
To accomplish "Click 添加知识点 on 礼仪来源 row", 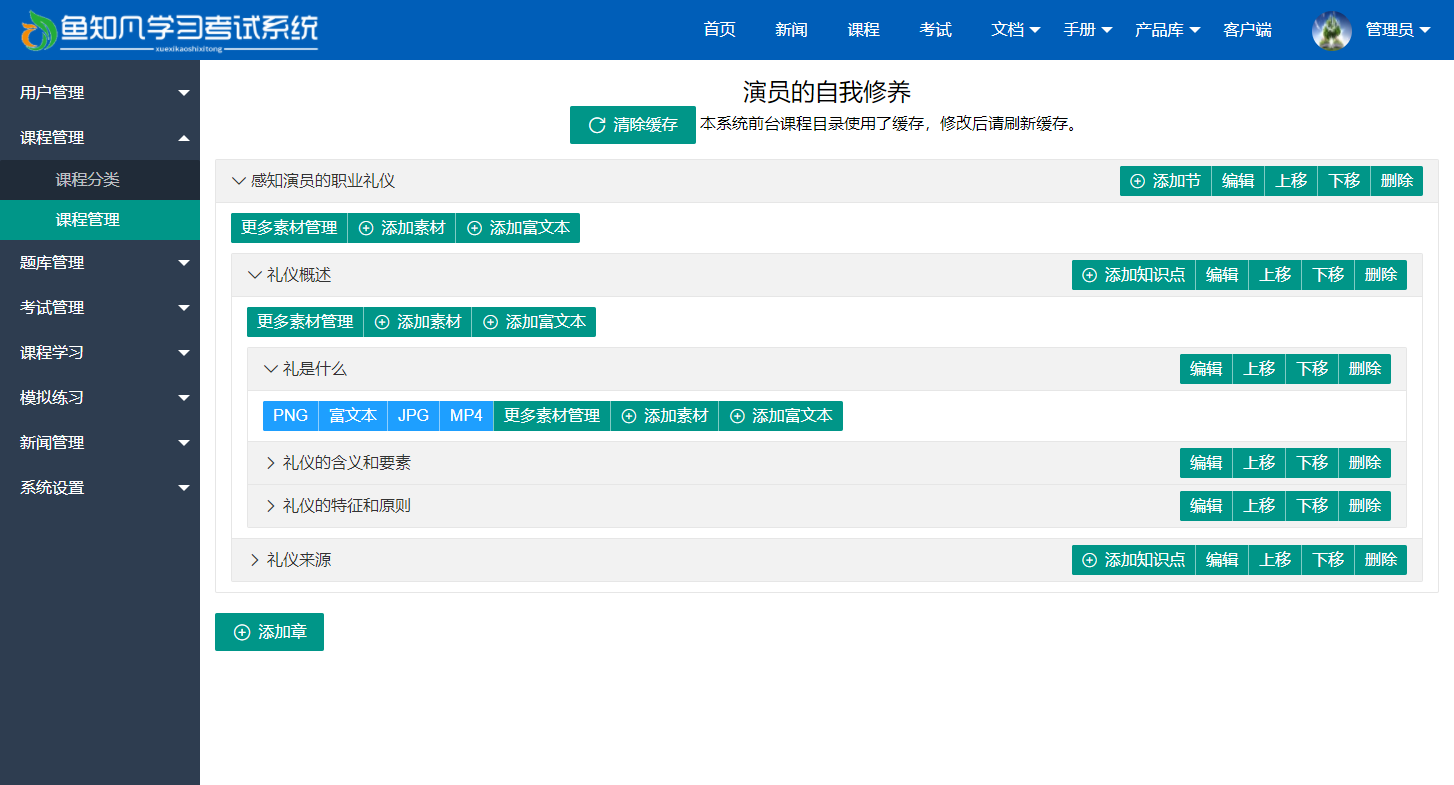I will (1133, 560).
